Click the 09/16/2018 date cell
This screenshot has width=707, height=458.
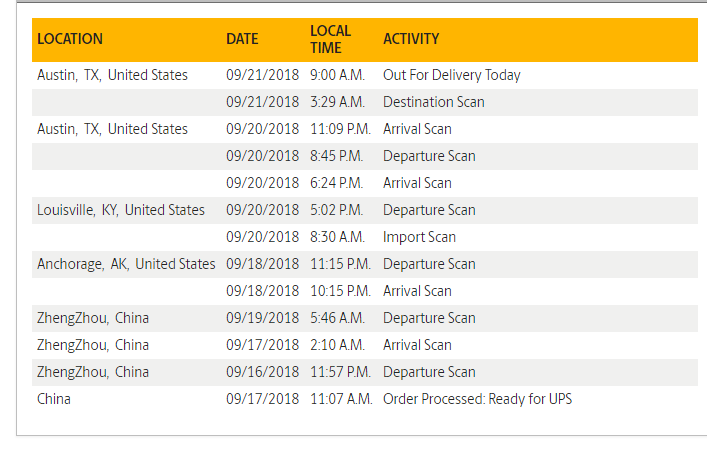click(262, 372)
